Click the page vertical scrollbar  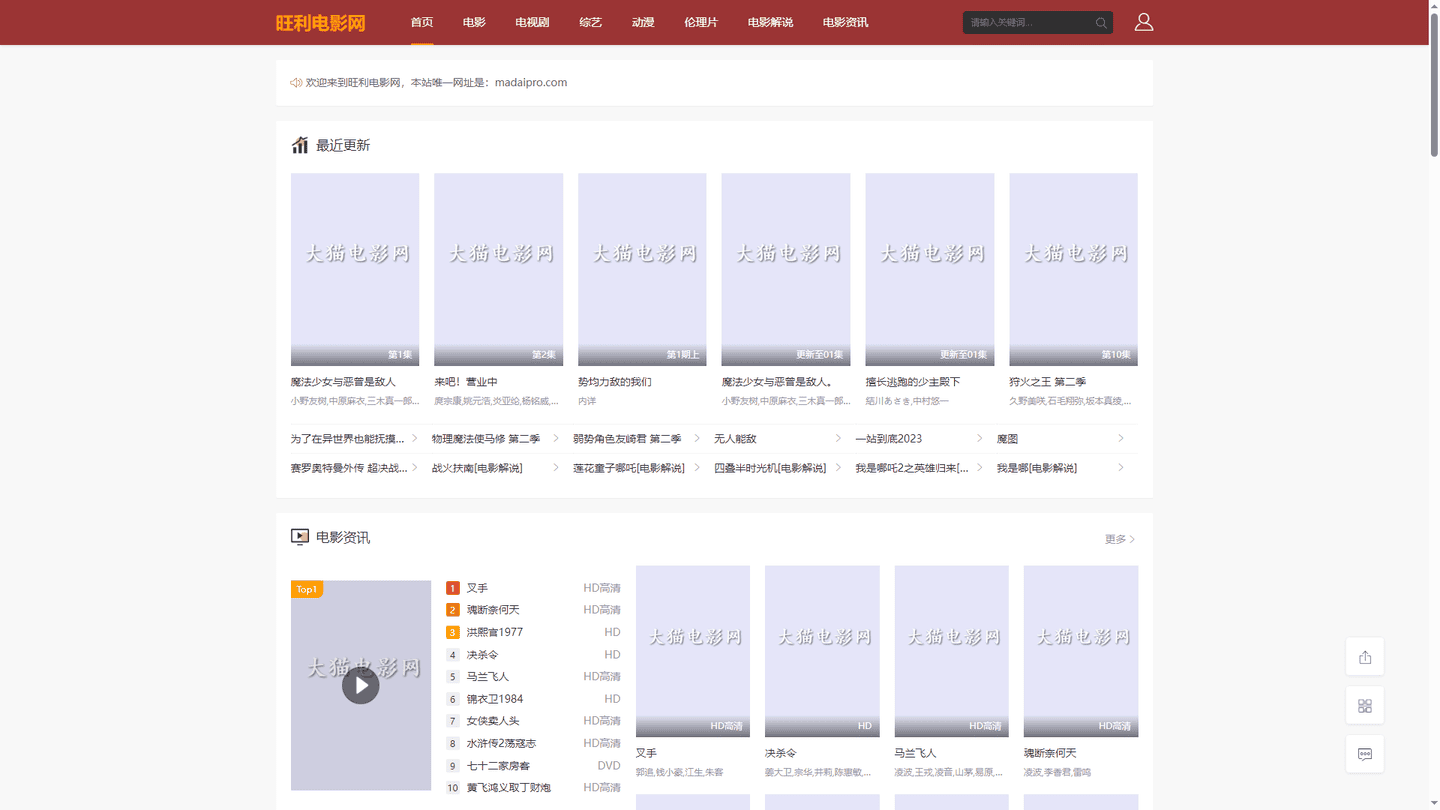pos(1434,85)
